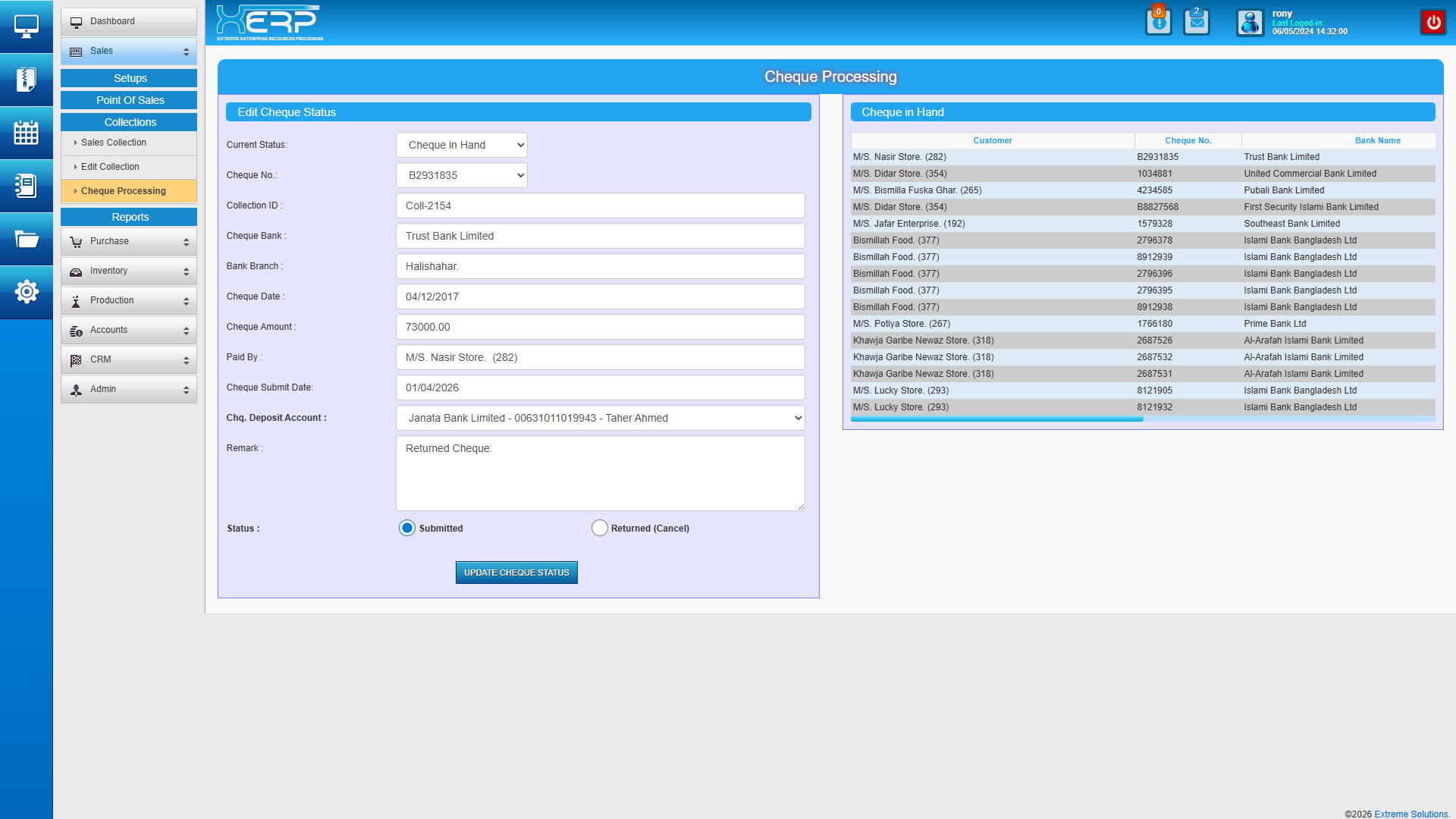Click the Remark text area
The height and width of the screenshot is (819, 1456).
(x=600, y=473)
